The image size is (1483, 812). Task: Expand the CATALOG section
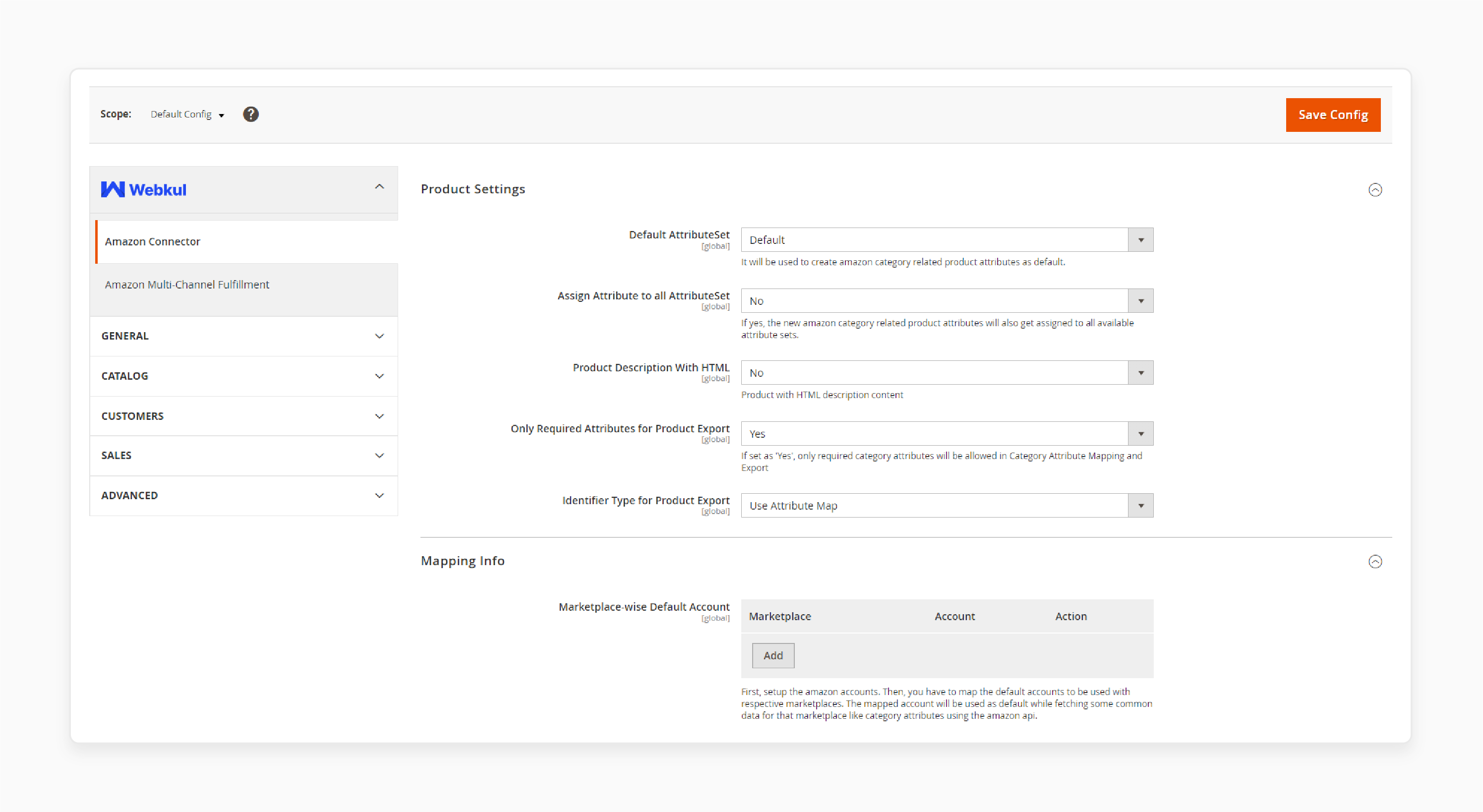click(243, 376)
